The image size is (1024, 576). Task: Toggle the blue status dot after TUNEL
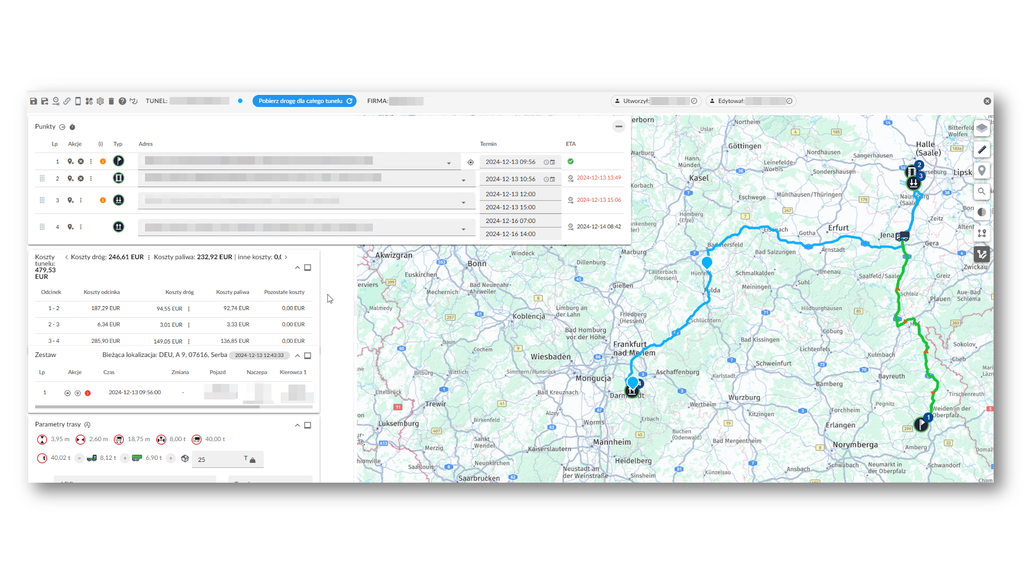[x=240, y=101]
